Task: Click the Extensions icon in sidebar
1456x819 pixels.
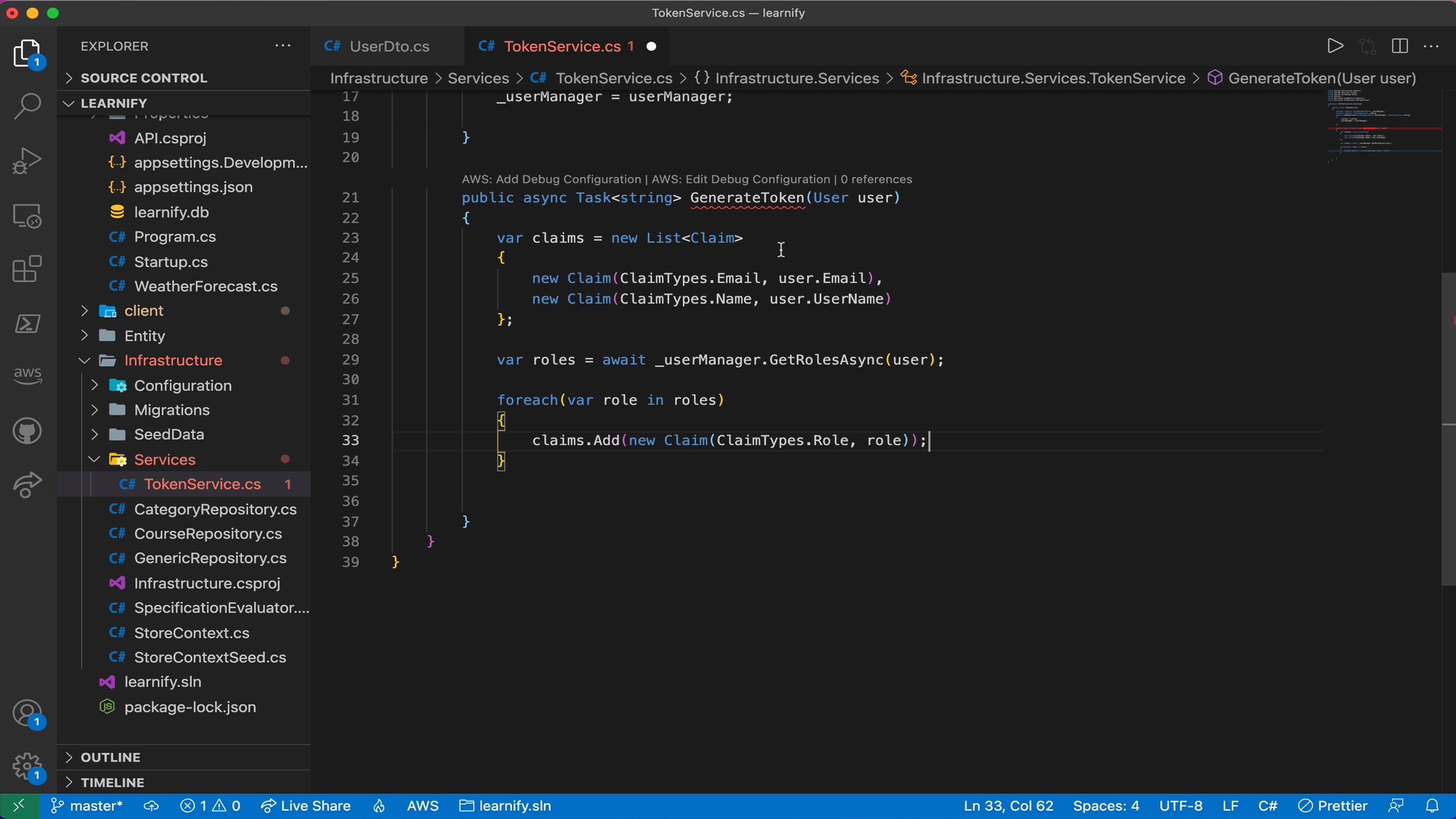Action: tap(27, 269)
